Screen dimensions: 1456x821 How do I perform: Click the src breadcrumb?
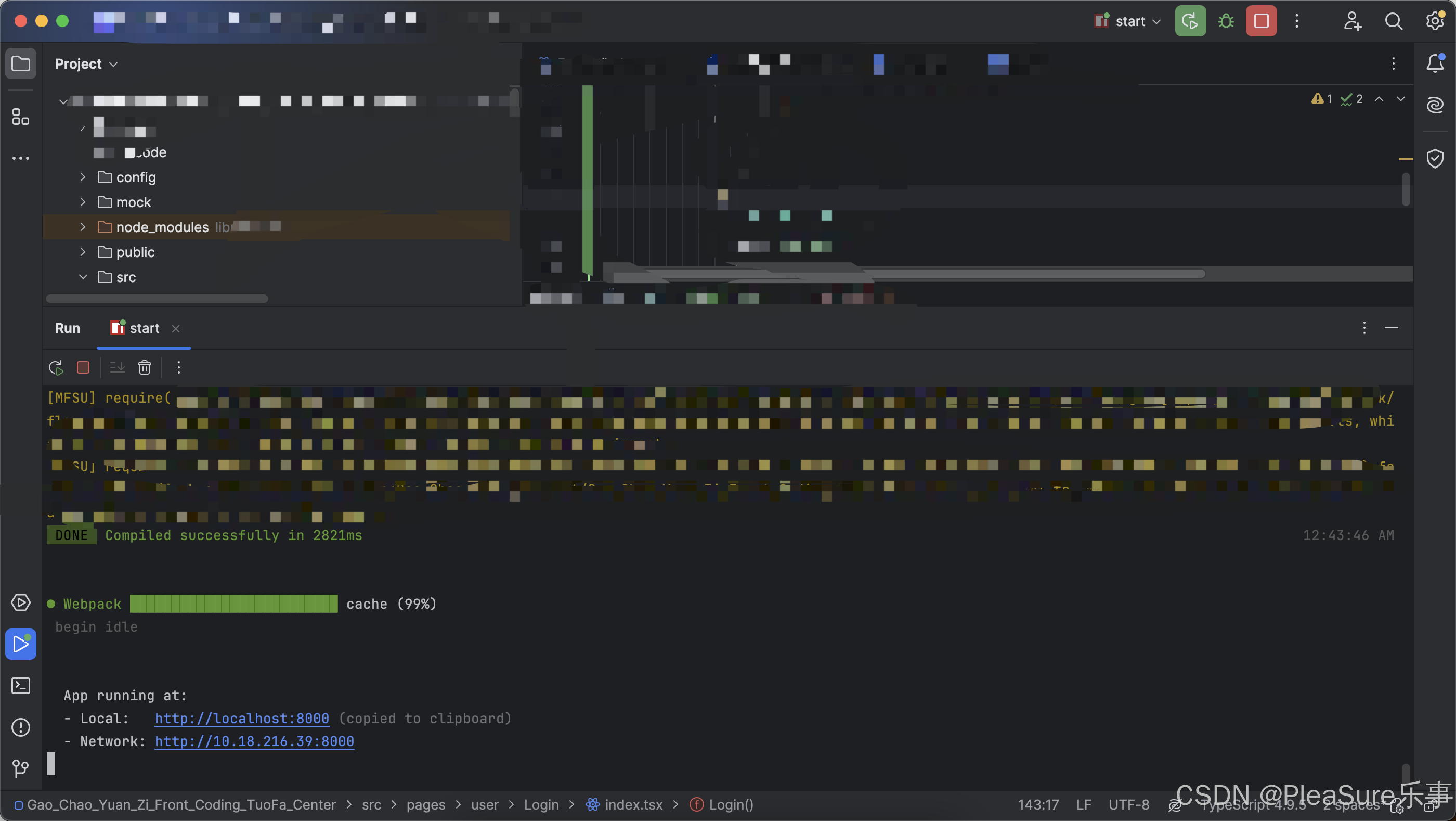[371, 804]
